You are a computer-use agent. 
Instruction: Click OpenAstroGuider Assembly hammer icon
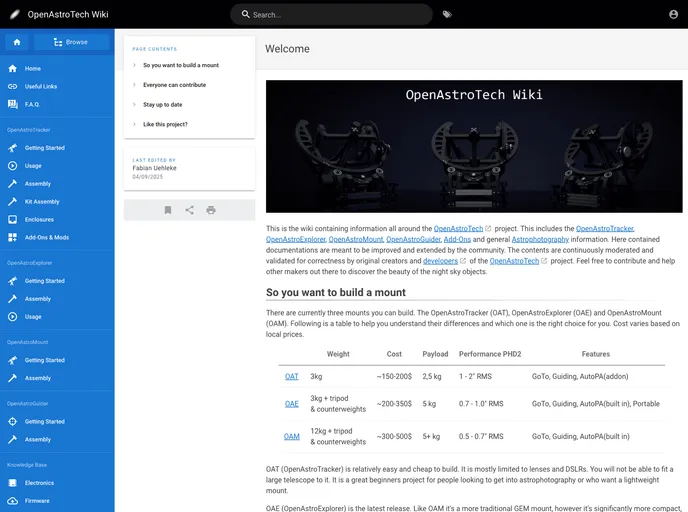(12, 439)
